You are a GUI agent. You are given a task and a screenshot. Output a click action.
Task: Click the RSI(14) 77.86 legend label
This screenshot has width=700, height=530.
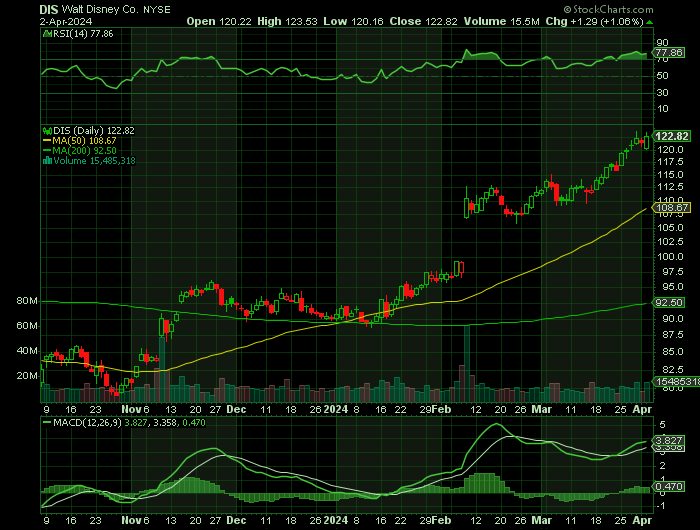coord(83,33)
